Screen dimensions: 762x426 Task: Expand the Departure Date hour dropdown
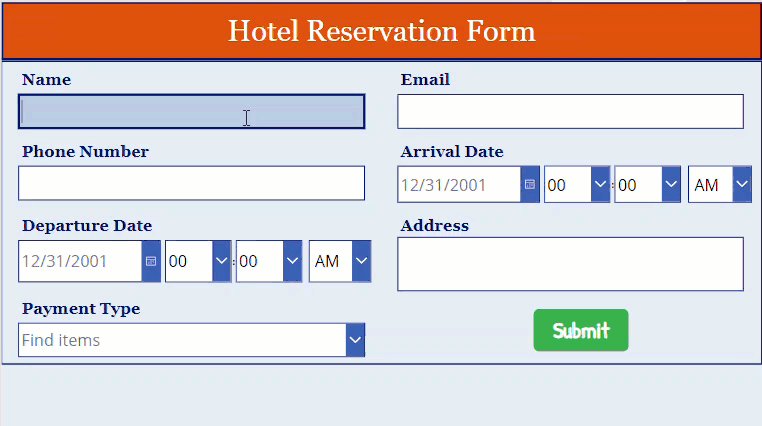point(221,261)
